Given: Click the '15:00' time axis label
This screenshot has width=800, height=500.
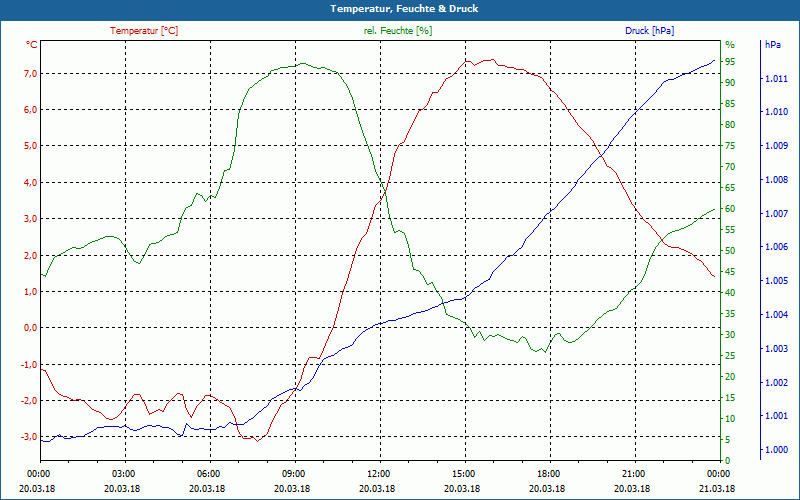Looking at the screenshot, I should (x=465, y=473).
